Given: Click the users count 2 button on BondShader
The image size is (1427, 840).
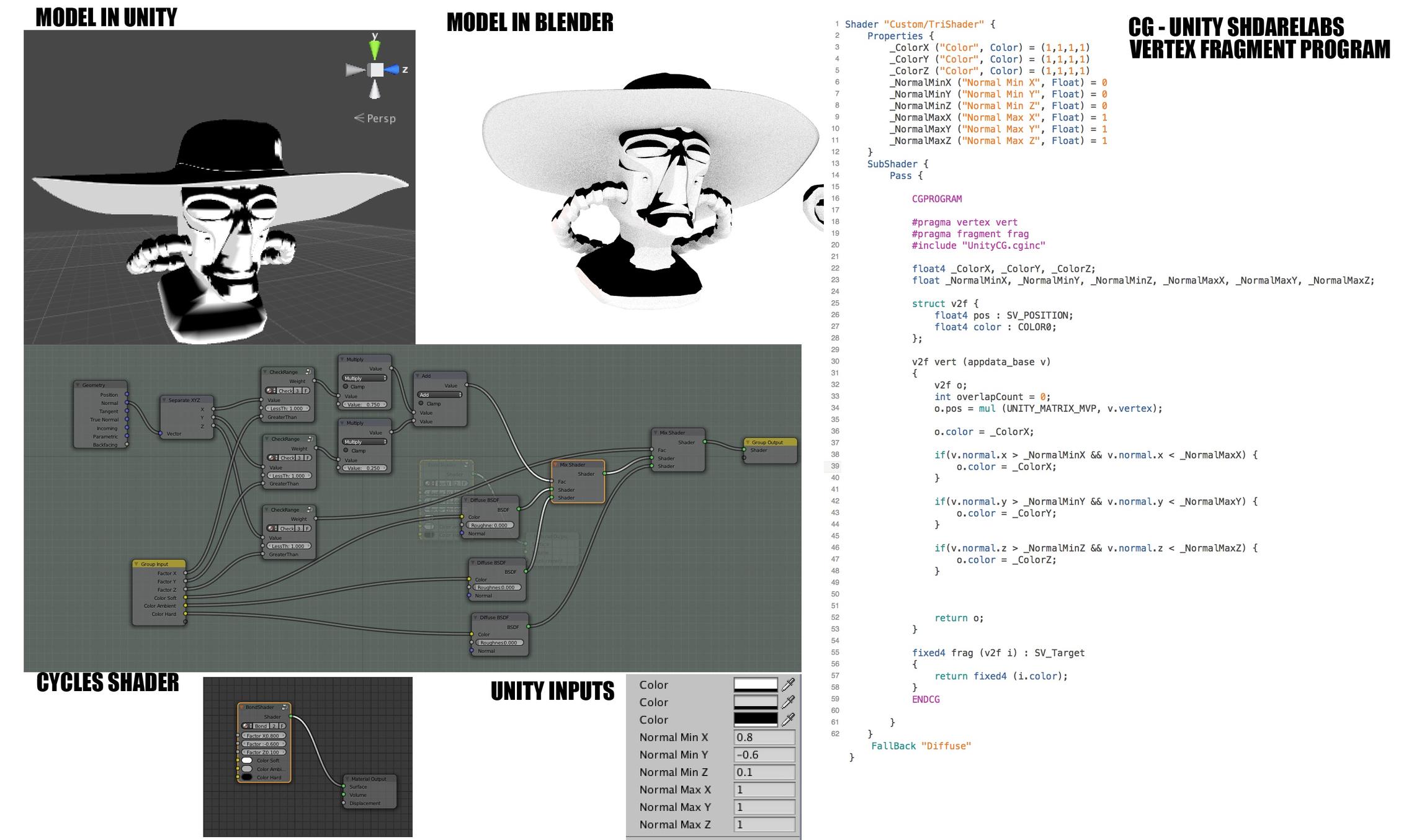Looking at the screenshot, I should (x=274, y=726).
